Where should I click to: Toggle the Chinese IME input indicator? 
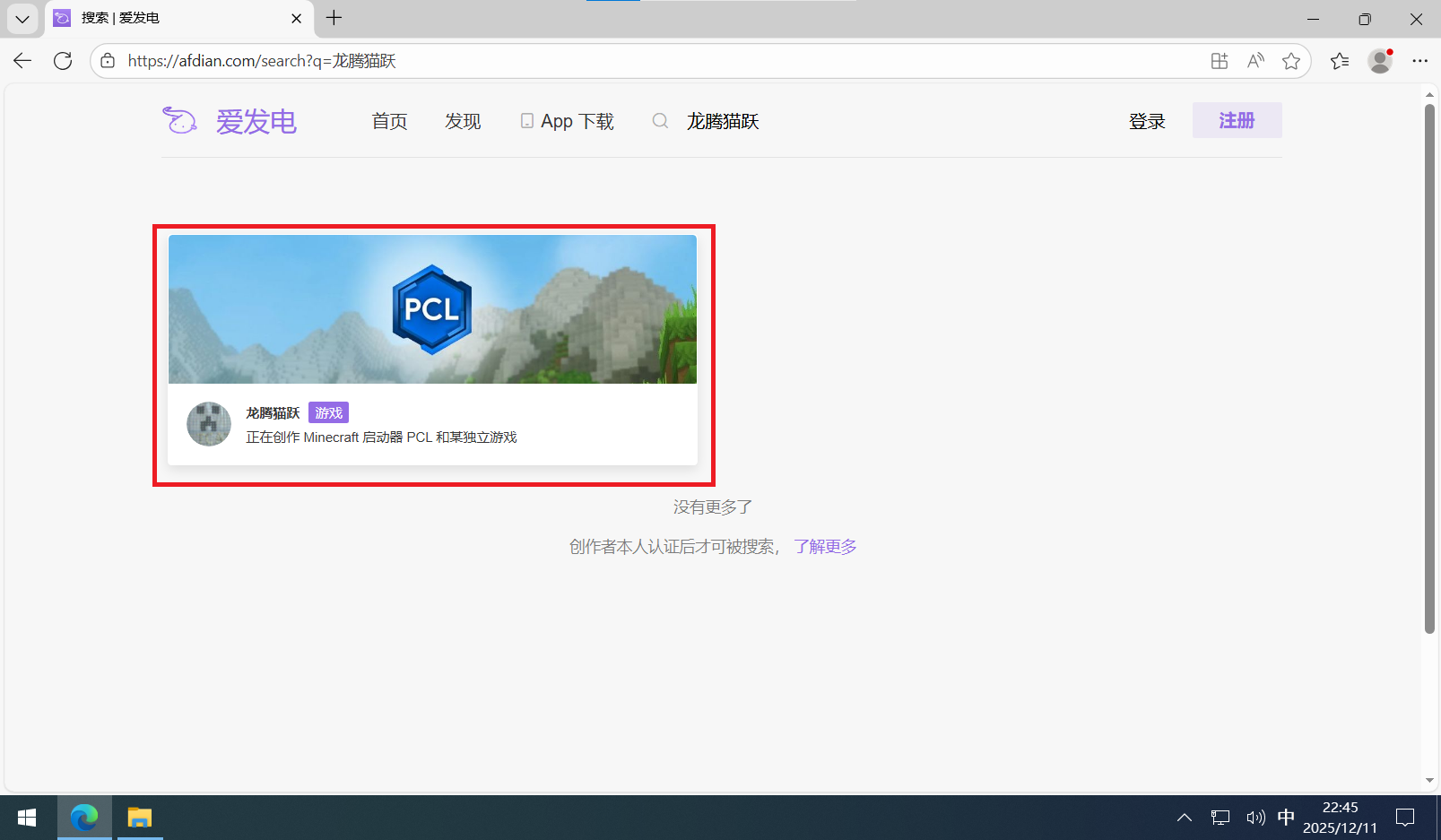(x=1286, y=818)
